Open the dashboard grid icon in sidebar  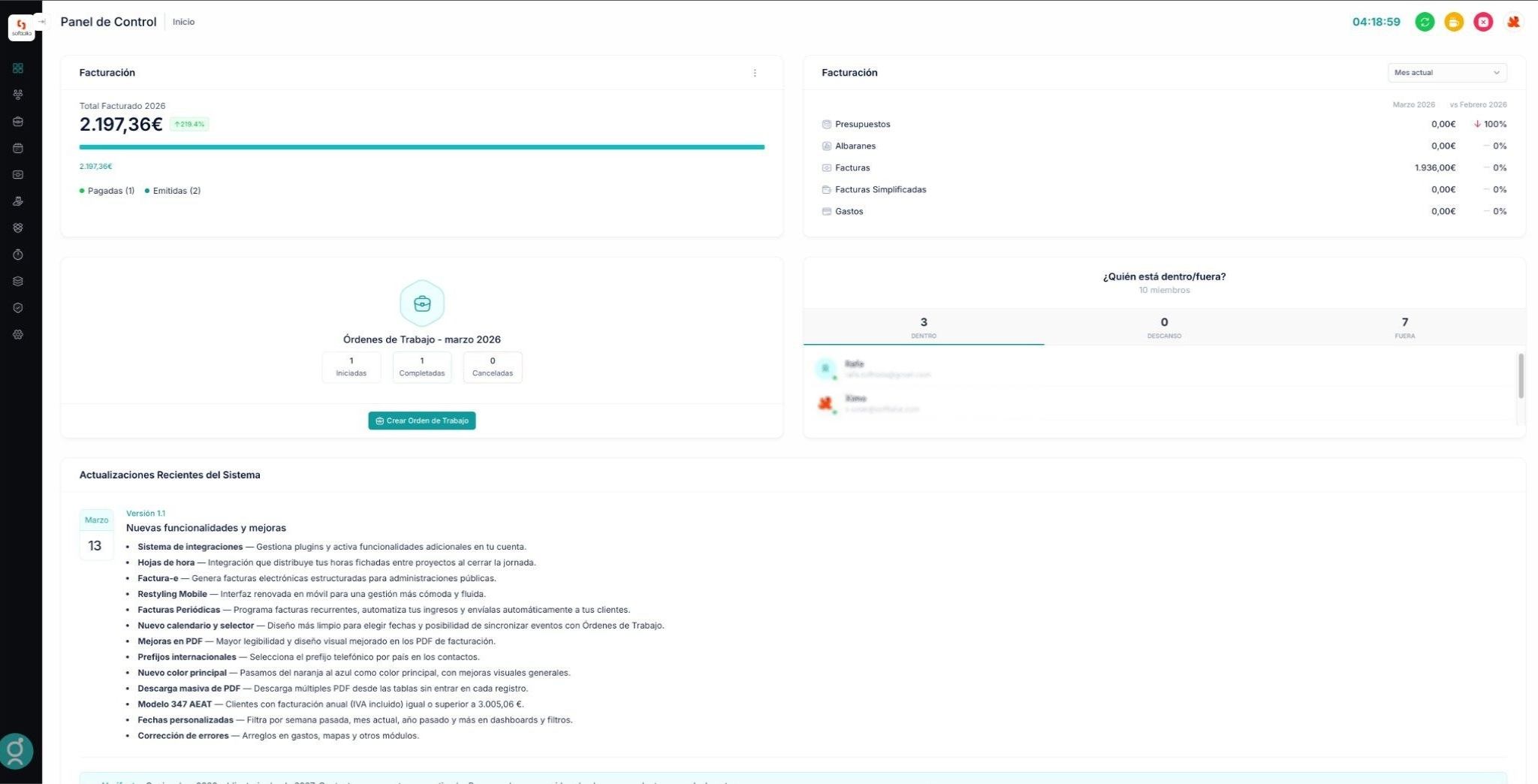[18, 68]
